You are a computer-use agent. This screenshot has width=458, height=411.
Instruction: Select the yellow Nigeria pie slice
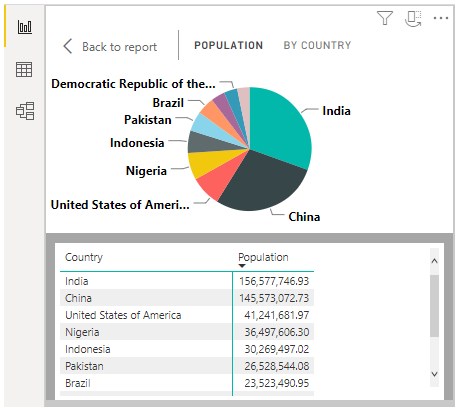coord(208,162)
